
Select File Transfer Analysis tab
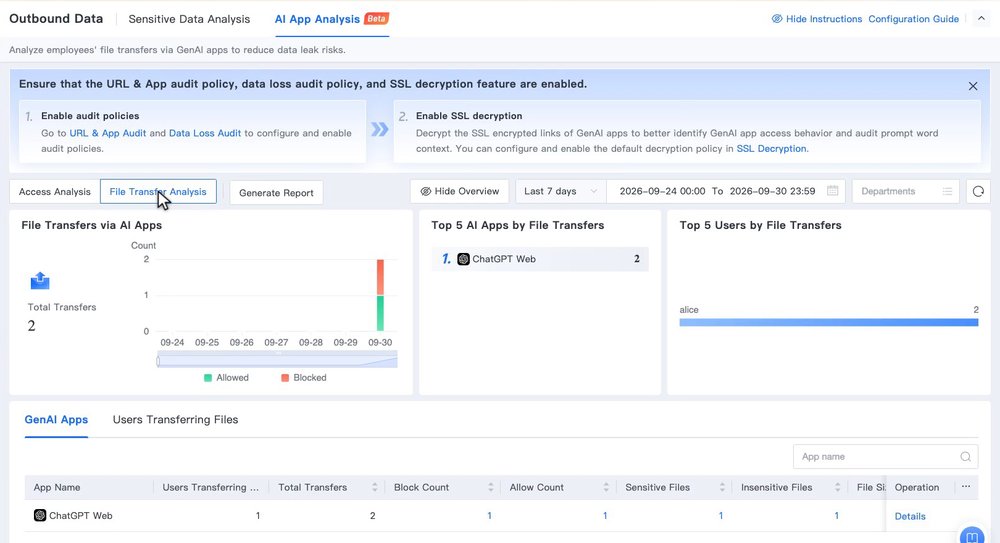click(158, 191)
